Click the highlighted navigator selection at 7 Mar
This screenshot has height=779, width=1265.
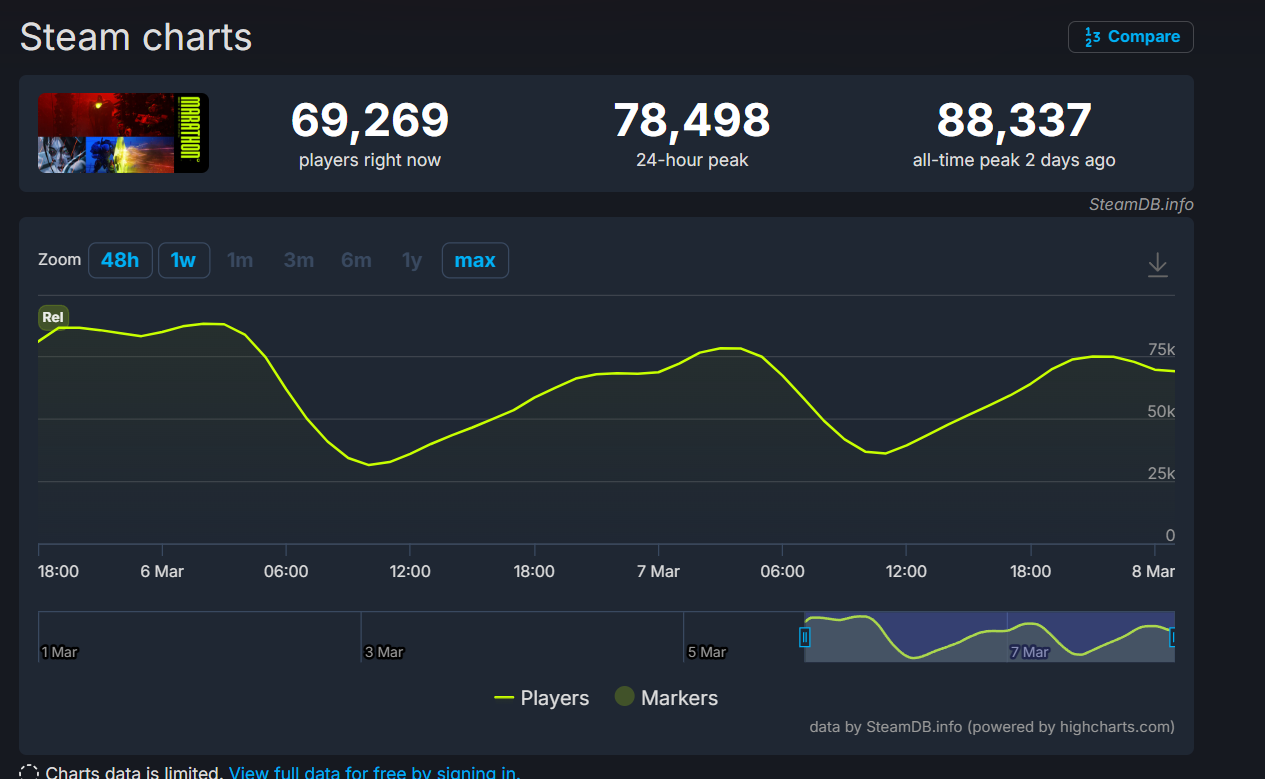[x=989, y=637]
